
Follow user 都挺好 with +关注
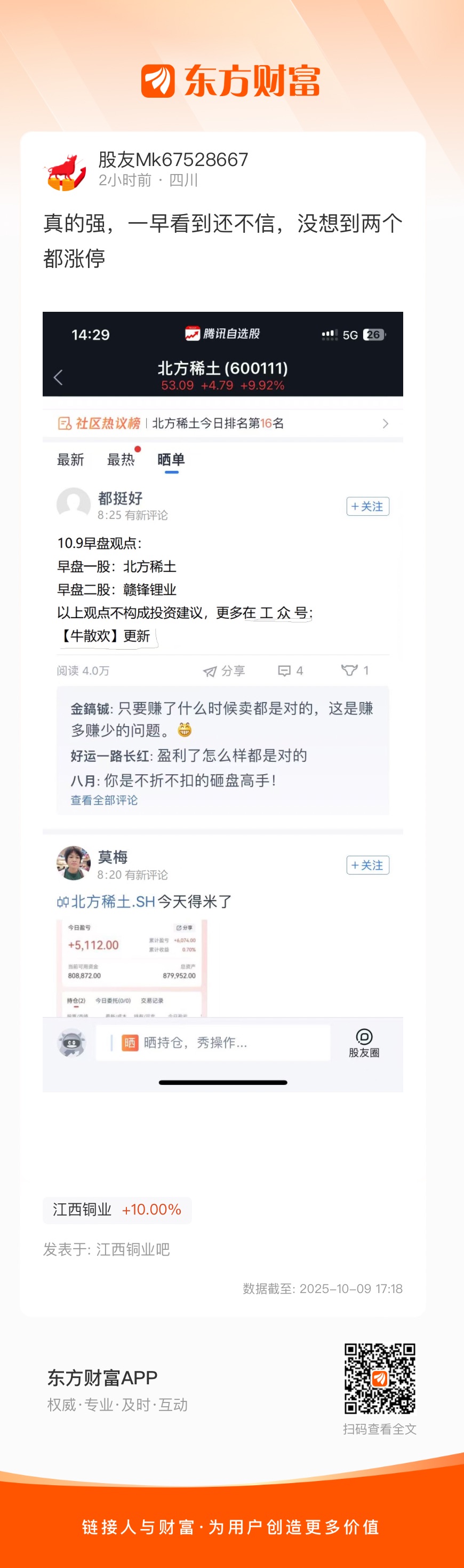[x=368, y=507]
